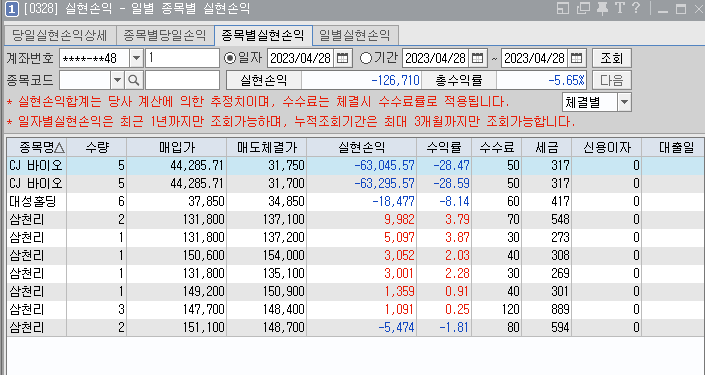The image size is (705, 375).
Task: Pin the window with the pushpin icon
Action: pos(602,9)
